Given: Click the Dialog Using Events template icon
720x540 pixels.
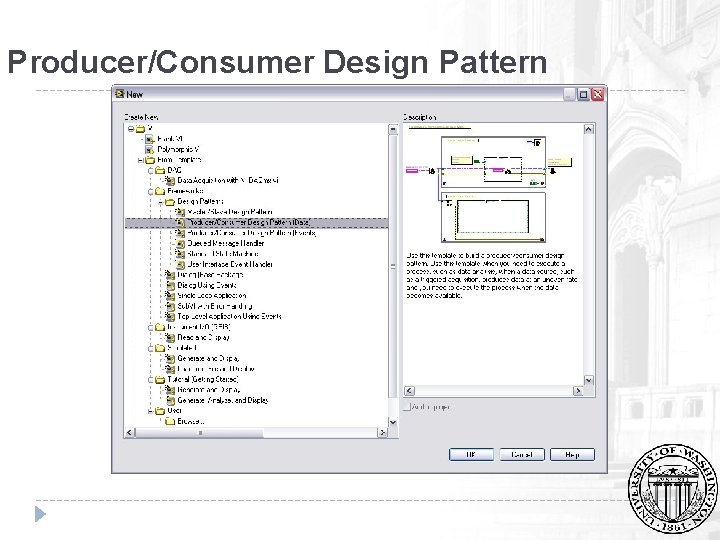Looking at the screenshot, I should (x=170, y=285).
